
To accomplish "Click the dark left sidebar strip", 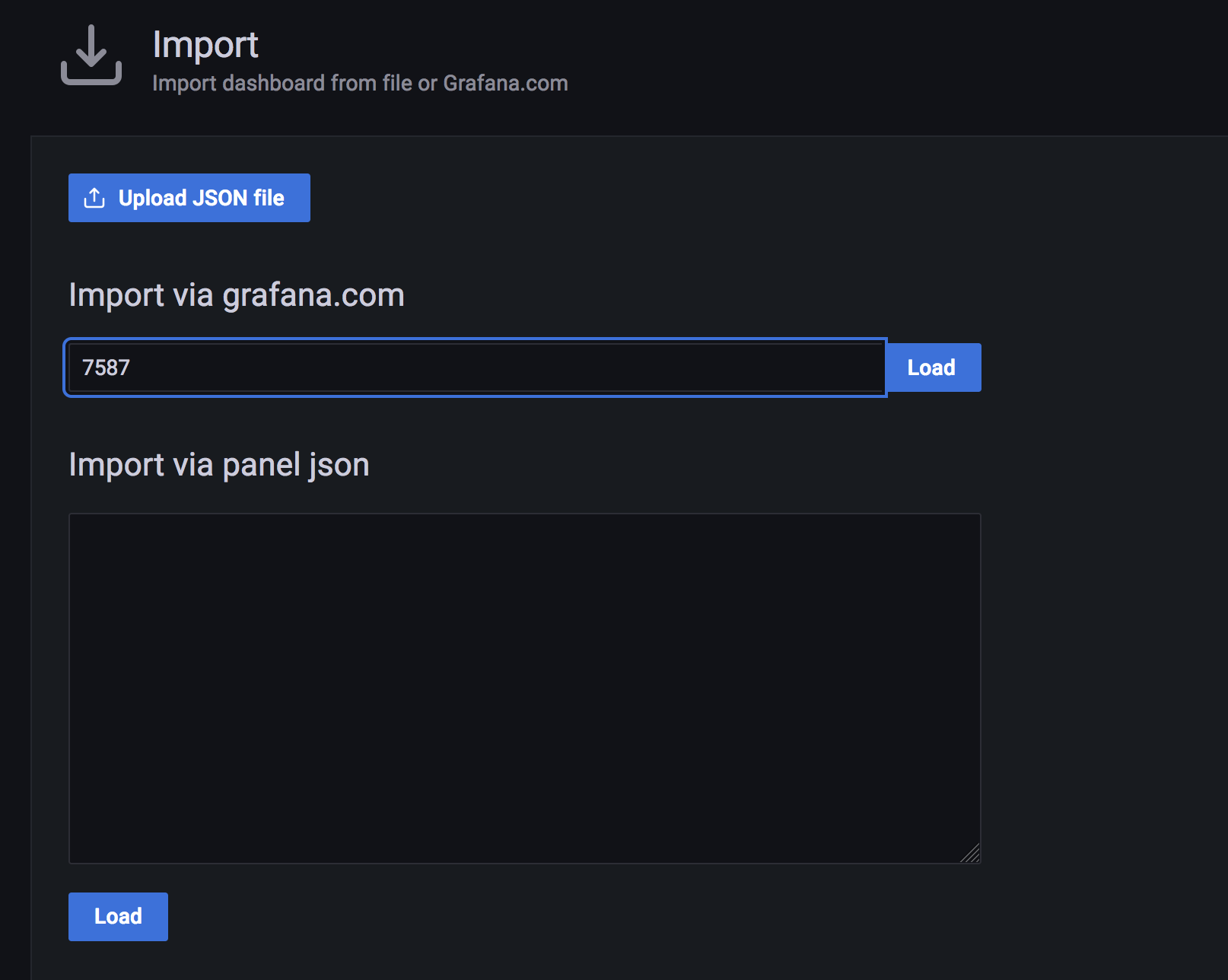I will [15, 555].
